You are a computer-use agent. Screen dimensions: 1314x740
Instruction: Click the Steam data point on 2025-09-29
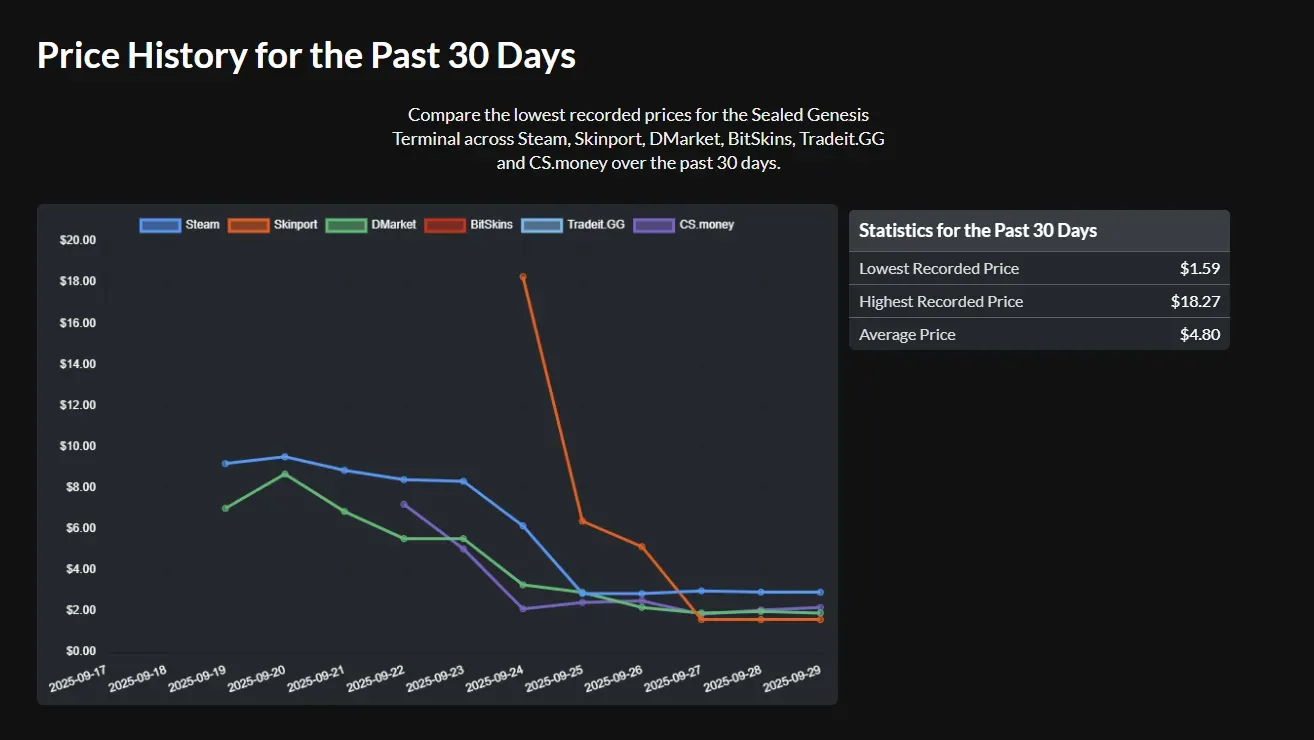[x=820, y=592]
